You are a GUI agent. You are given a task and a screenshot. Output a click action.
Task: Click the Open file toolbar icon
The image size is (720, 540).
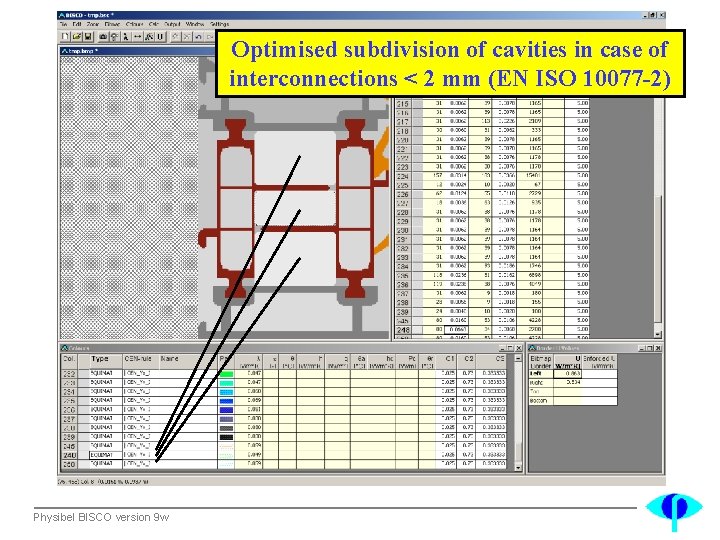click(77, 36)
